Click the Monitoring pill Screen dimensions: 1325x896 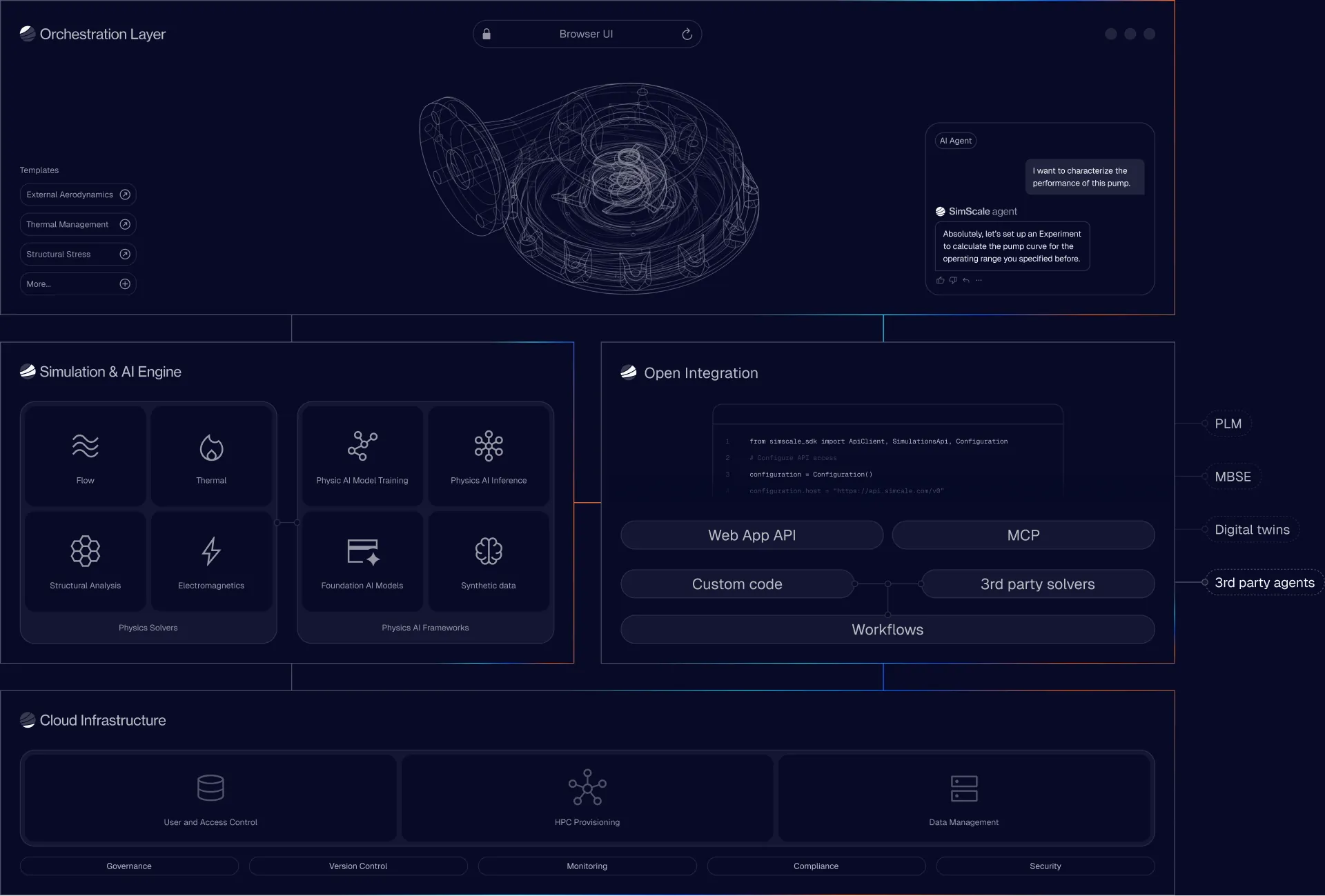click(587, 866)
